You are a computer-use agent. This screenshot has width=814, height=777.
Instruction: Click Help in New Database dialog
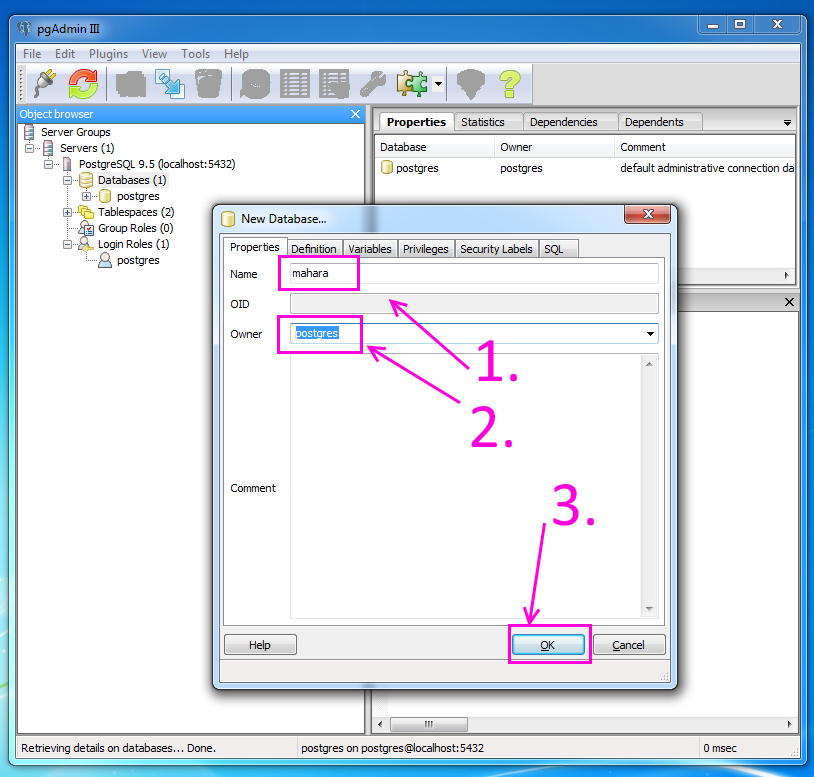pyautogui.click(x=260, y=645)
